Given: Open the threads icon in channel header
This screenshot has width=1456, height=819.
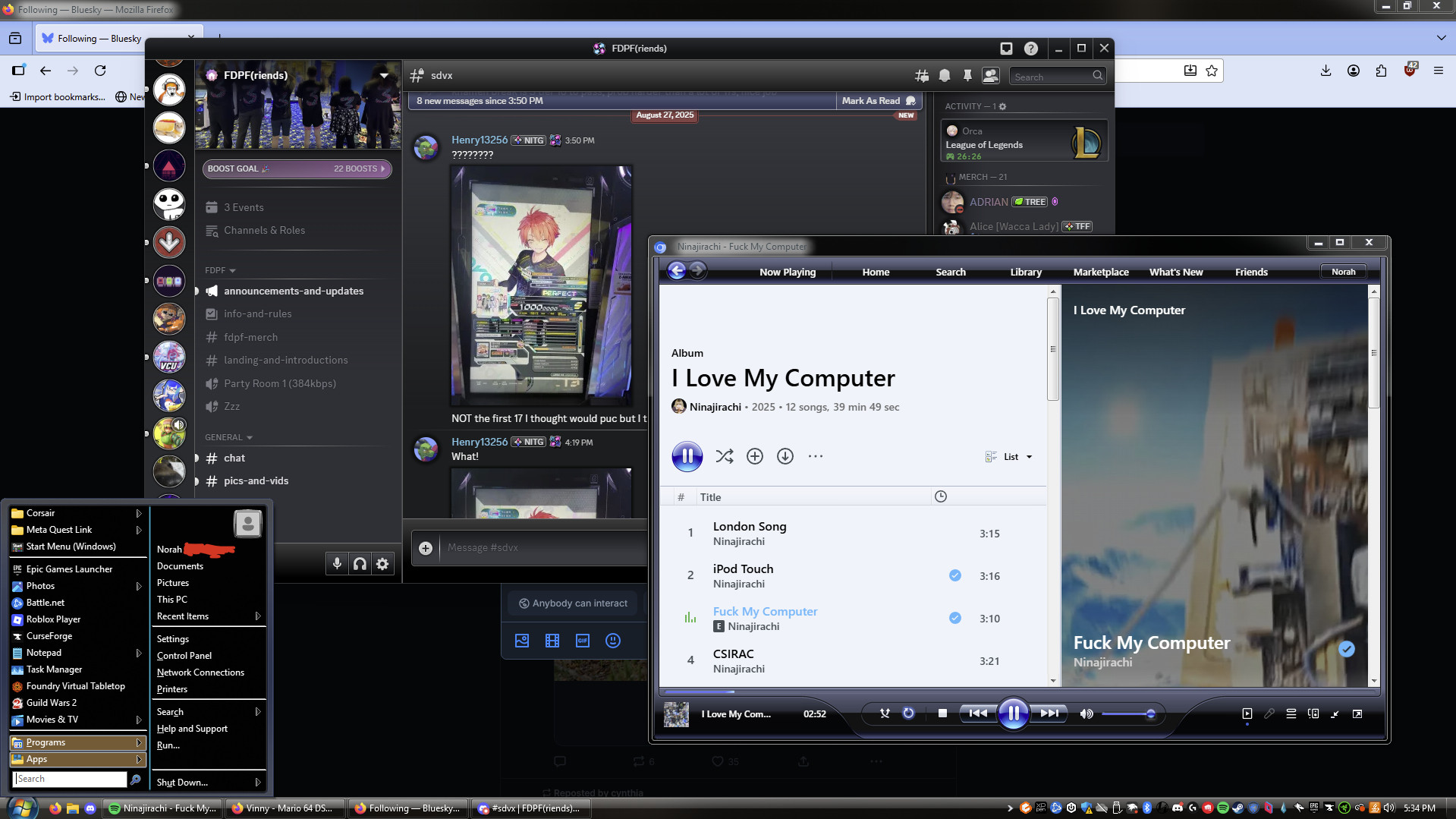Looking at the screenshot, I should 922,76.
